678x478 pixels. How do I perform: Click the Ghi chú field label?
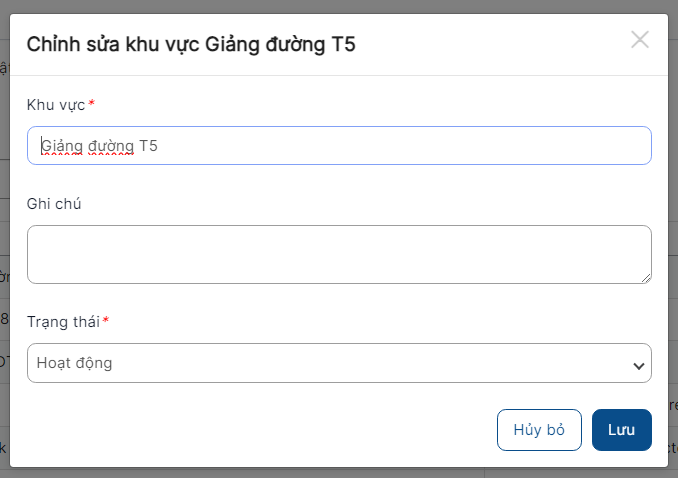pos(54,204)
